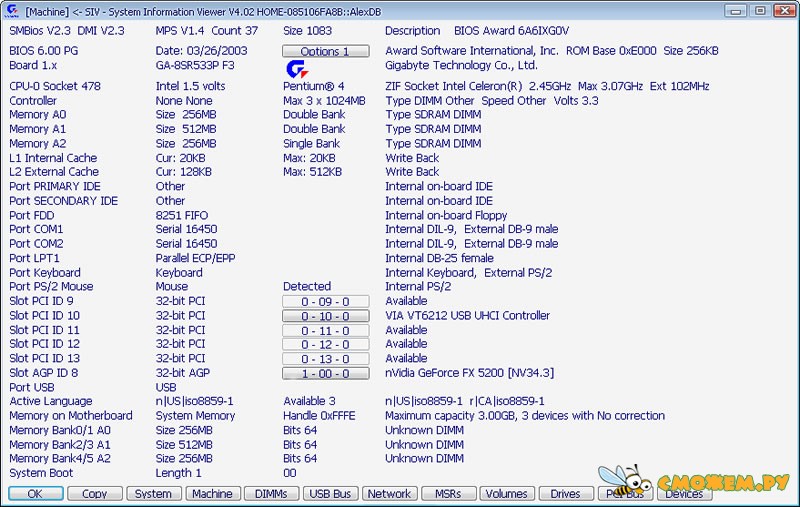Image resolution: width=800 pixels, height=507 pixels.
Task: Click the 'Max 3 x 1024MB' value
Action: pos(324,101)
